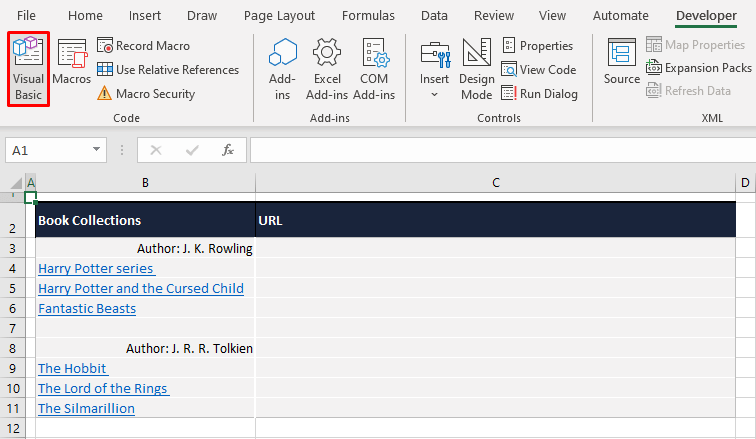The height and width of the screenshot is (439, 756).
Task: Open COM Add-ins dialog
Action: click(x=374, y=69)
